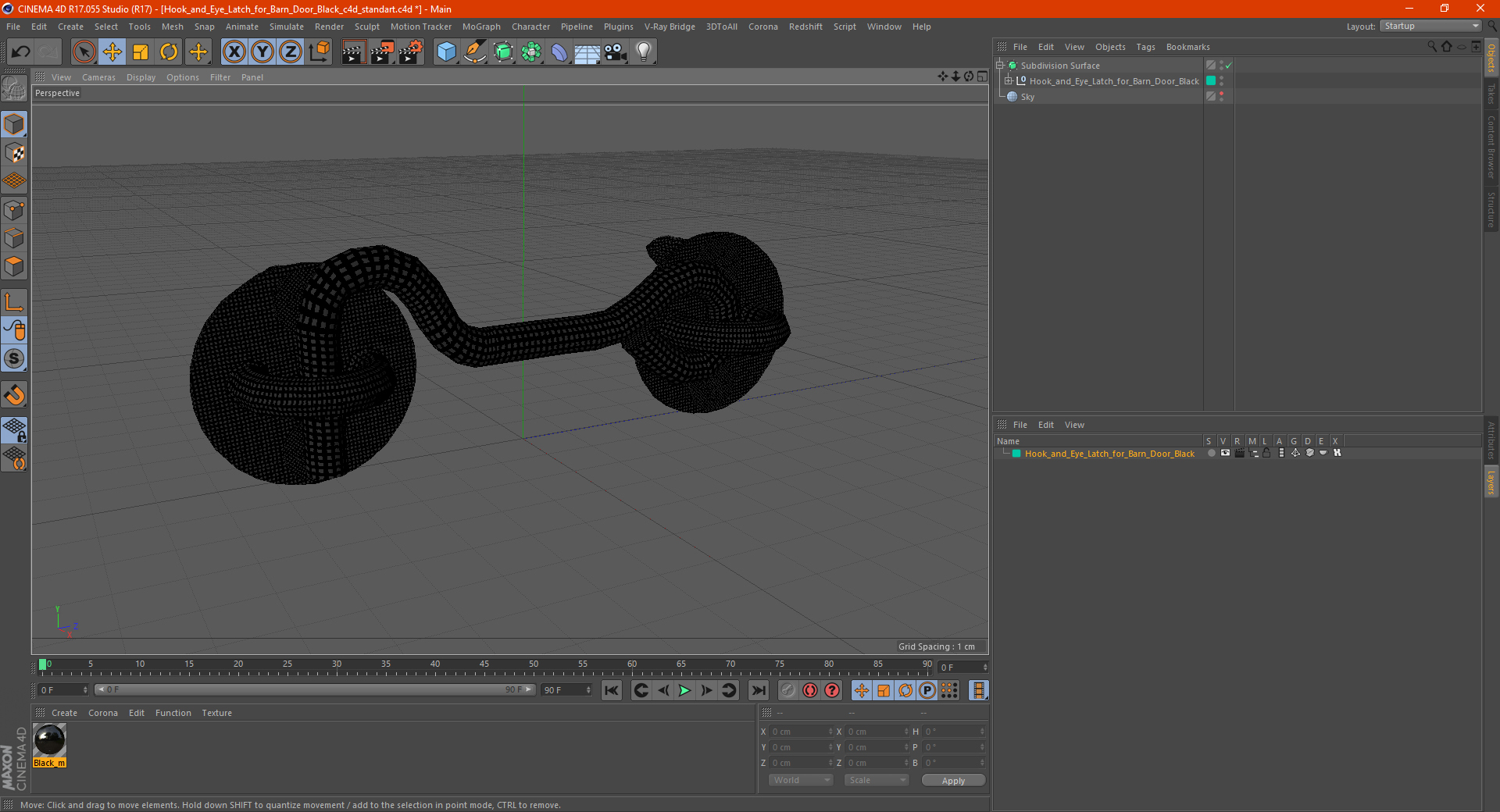The image size is (1500, 812).
Task: Open the File menu
Action: click(13, 27)
